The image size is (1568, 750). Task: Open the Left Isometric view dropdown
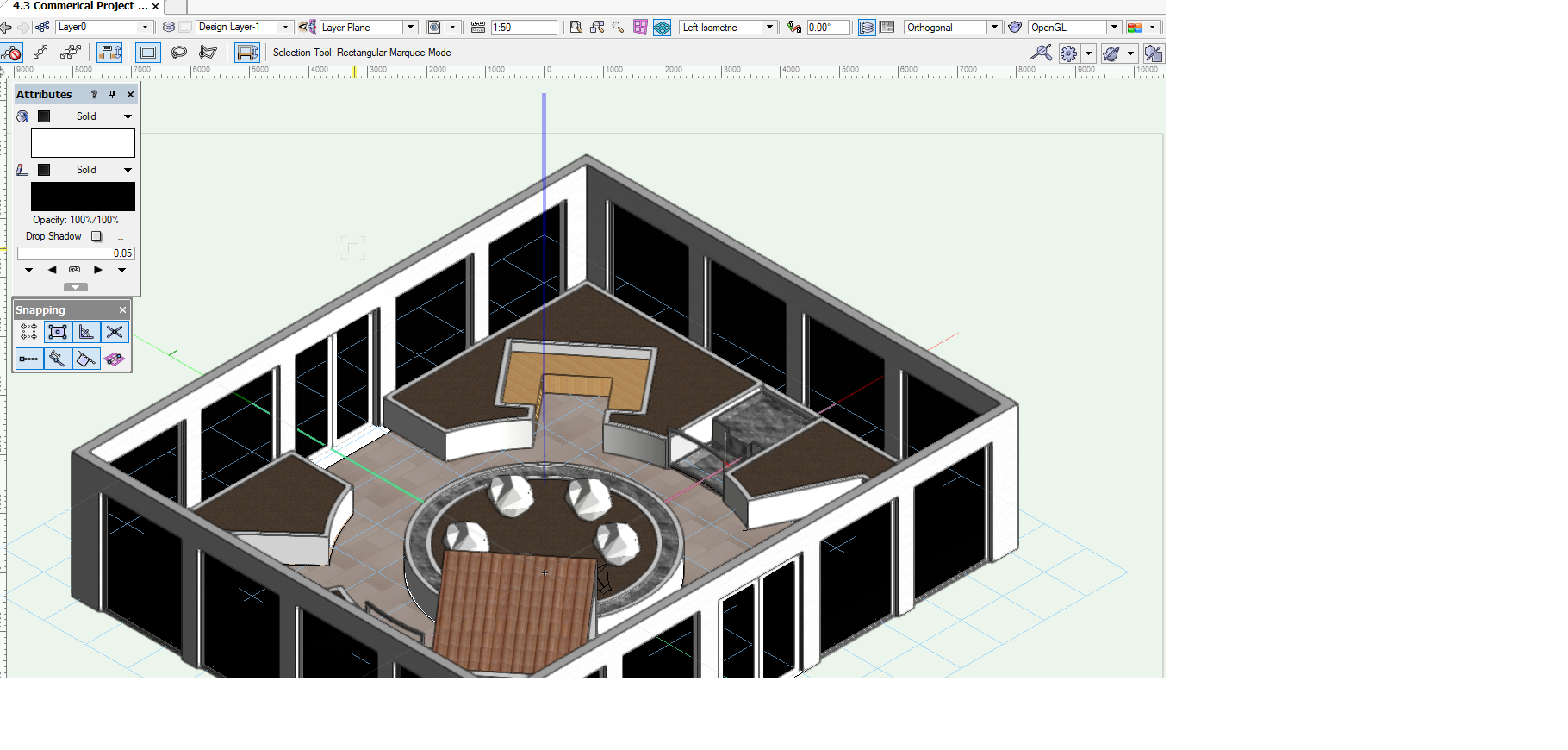pyautogui.click(x=769, y=28)
